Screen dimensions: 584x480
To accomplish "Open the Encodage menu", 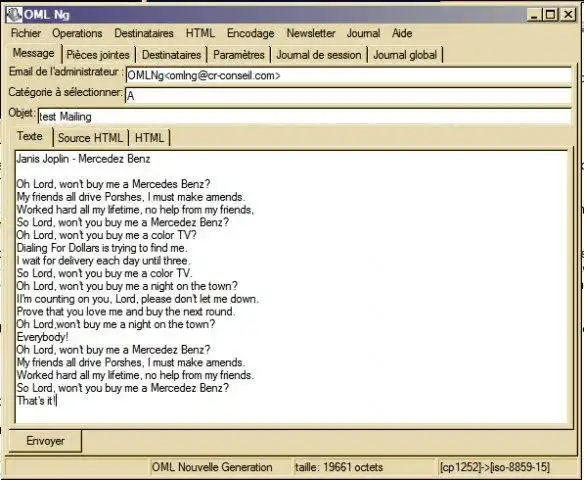I will point(251,33).
